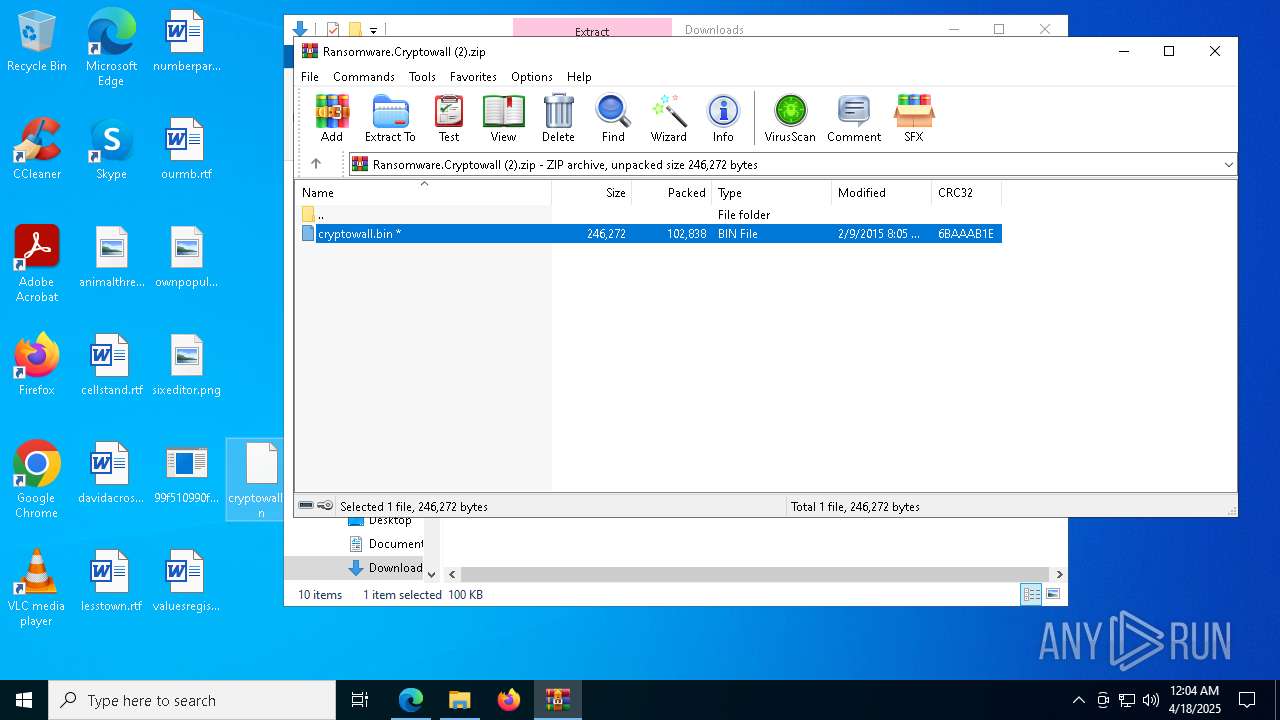Show hidden system tray icons
The image size is (1280, 720).
(x=1078, y=700)
